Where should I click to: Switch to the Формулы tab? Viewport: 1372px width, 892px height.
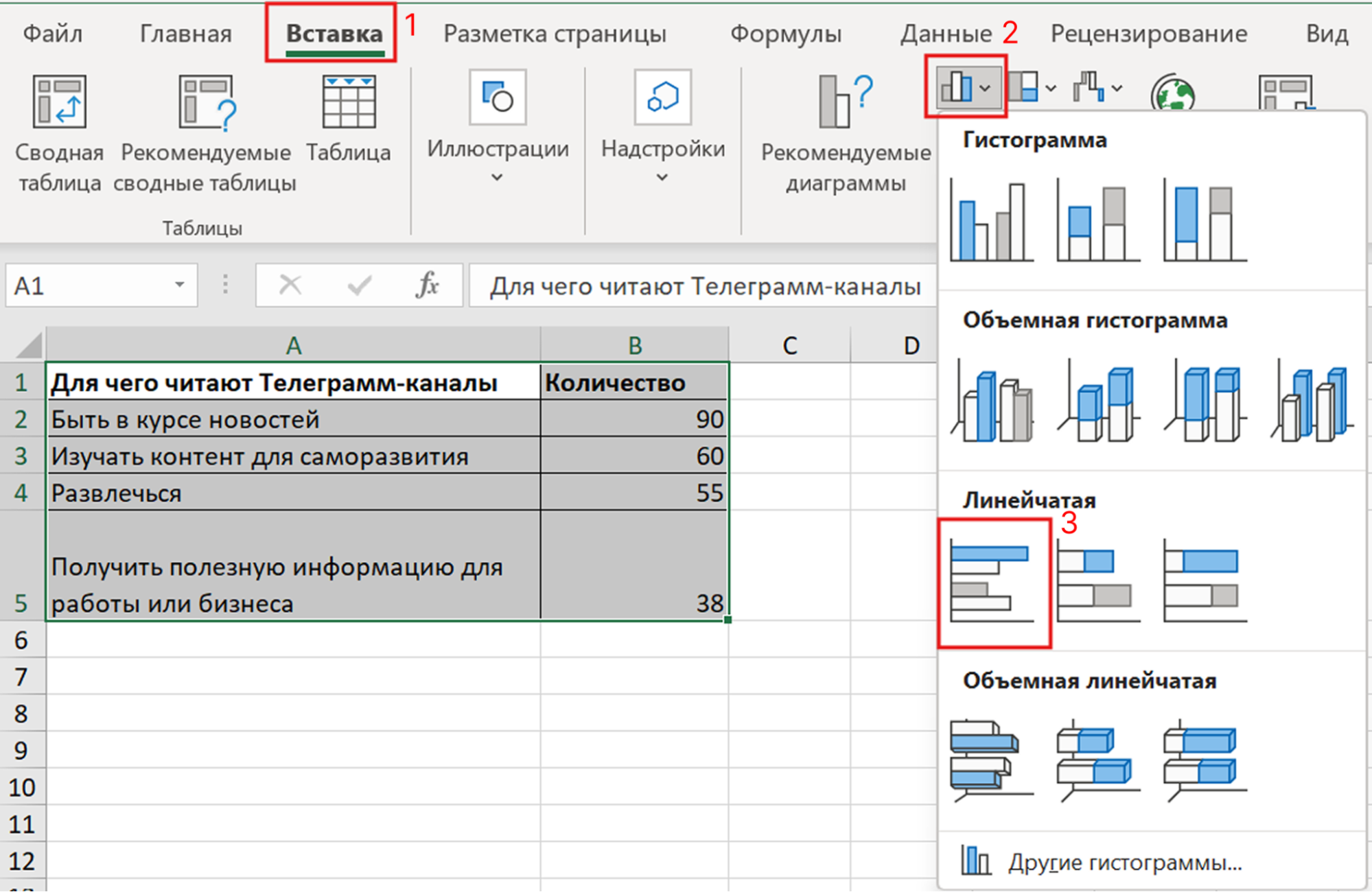785,33
